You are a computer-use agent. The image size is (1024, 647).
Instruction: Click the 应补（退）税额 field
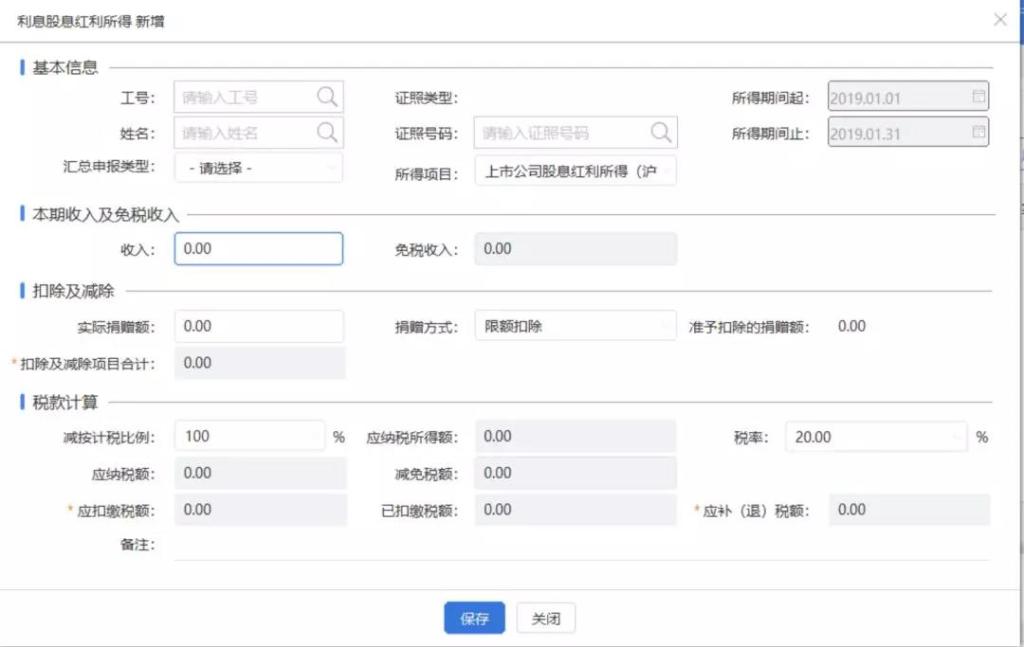(909, 510)
